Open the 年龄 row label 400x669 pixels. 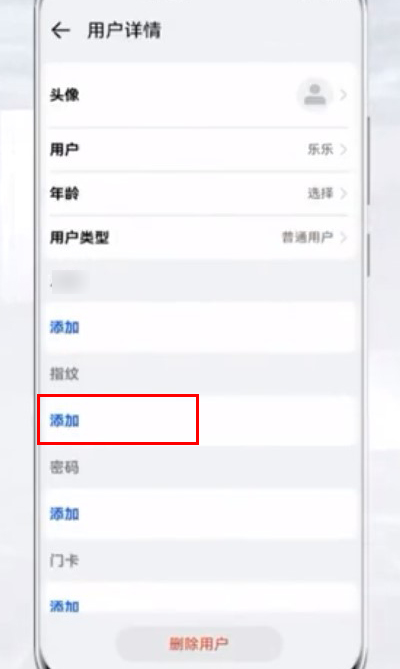pyautogui.click(x=64, y=194)
